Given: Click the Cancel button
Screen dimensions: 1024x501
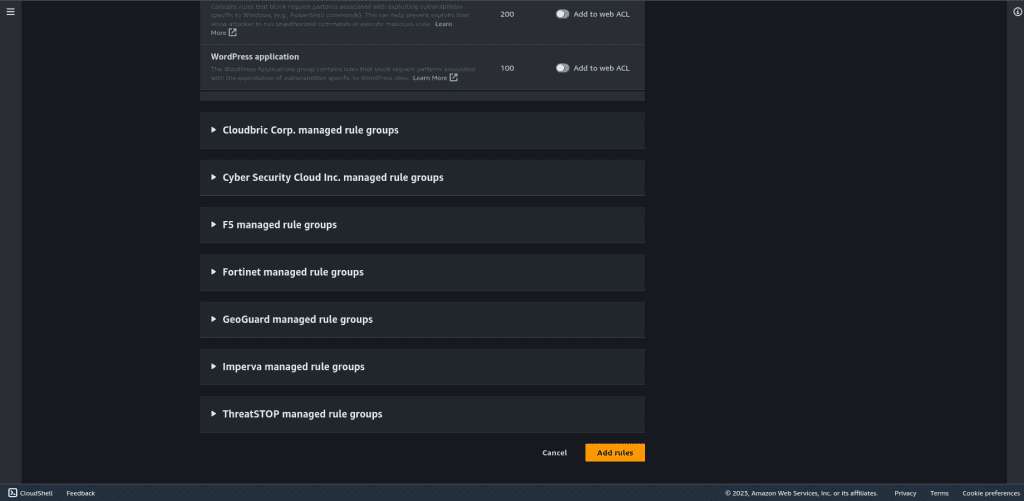Looking at the screenshot, I should coord(554,453).
